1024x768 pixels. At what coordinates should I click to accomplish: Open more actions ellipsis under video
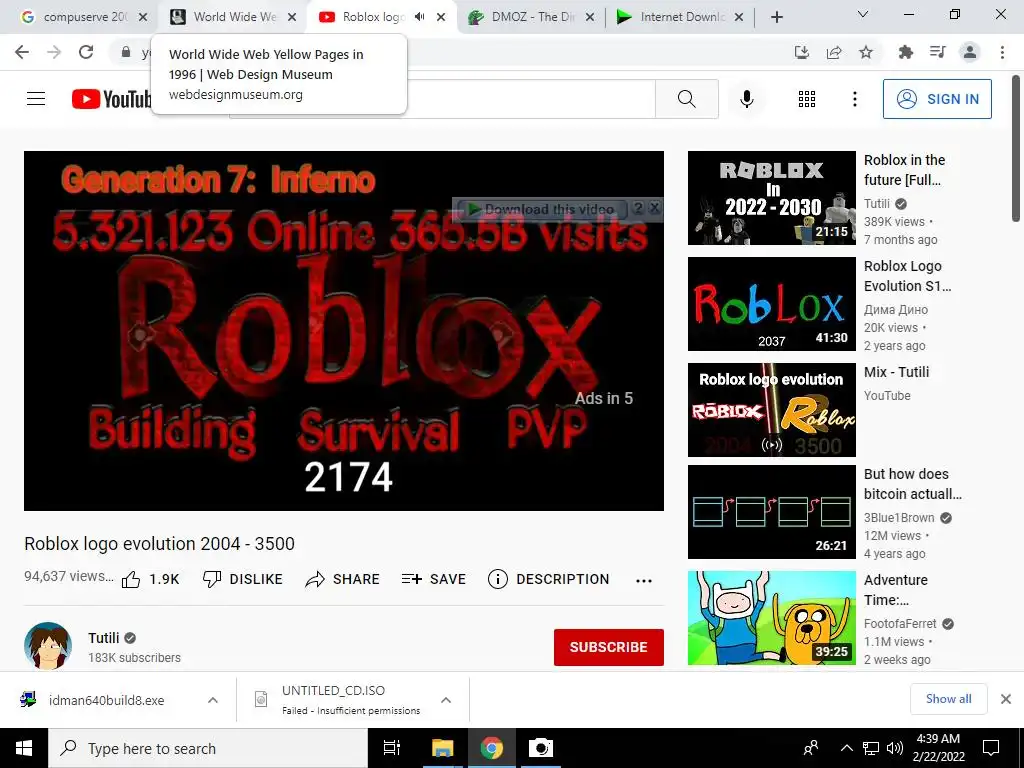tap(644, 581)
